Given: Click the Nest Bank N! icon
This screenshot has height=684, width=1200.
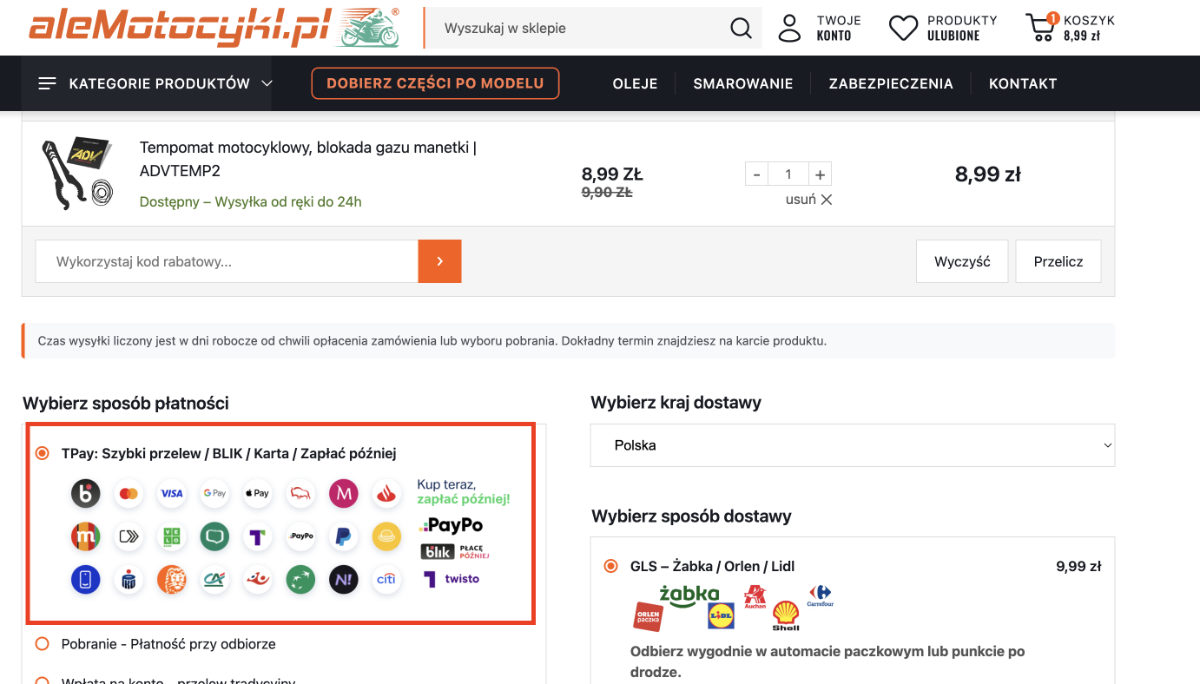Looking at the screenshot, I should (x=344, y=580).
